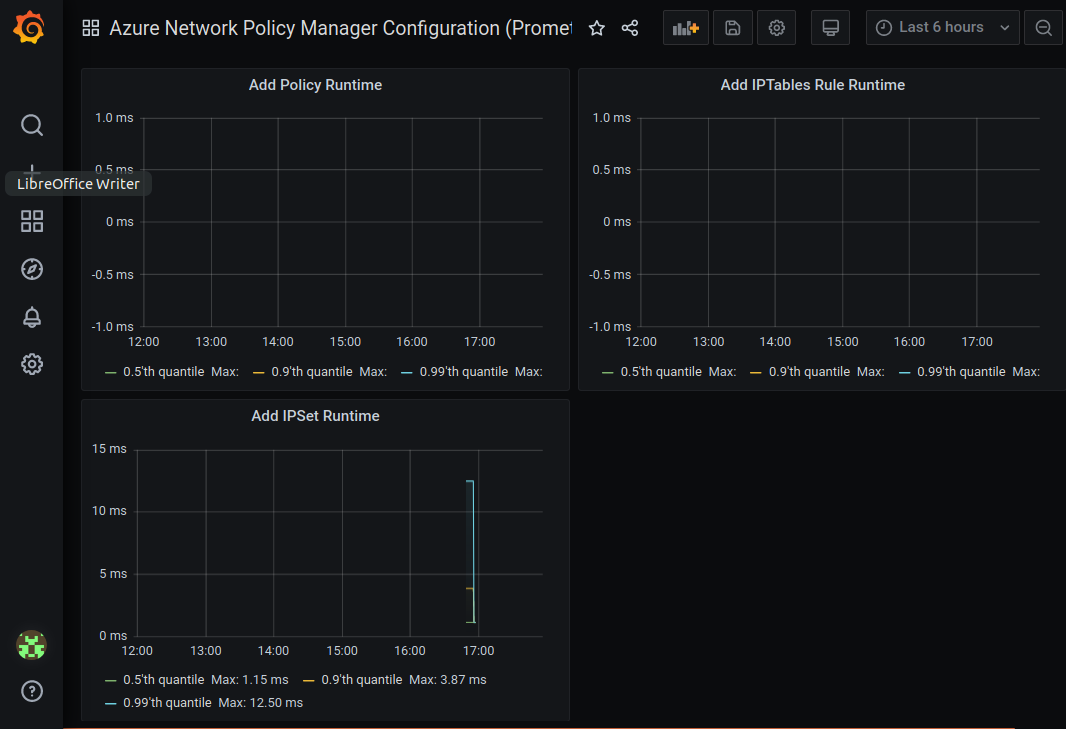Click the dashboard title Azure Network Policy Manager
Screen dimensions: 1066x729
[x=341, y=28]
